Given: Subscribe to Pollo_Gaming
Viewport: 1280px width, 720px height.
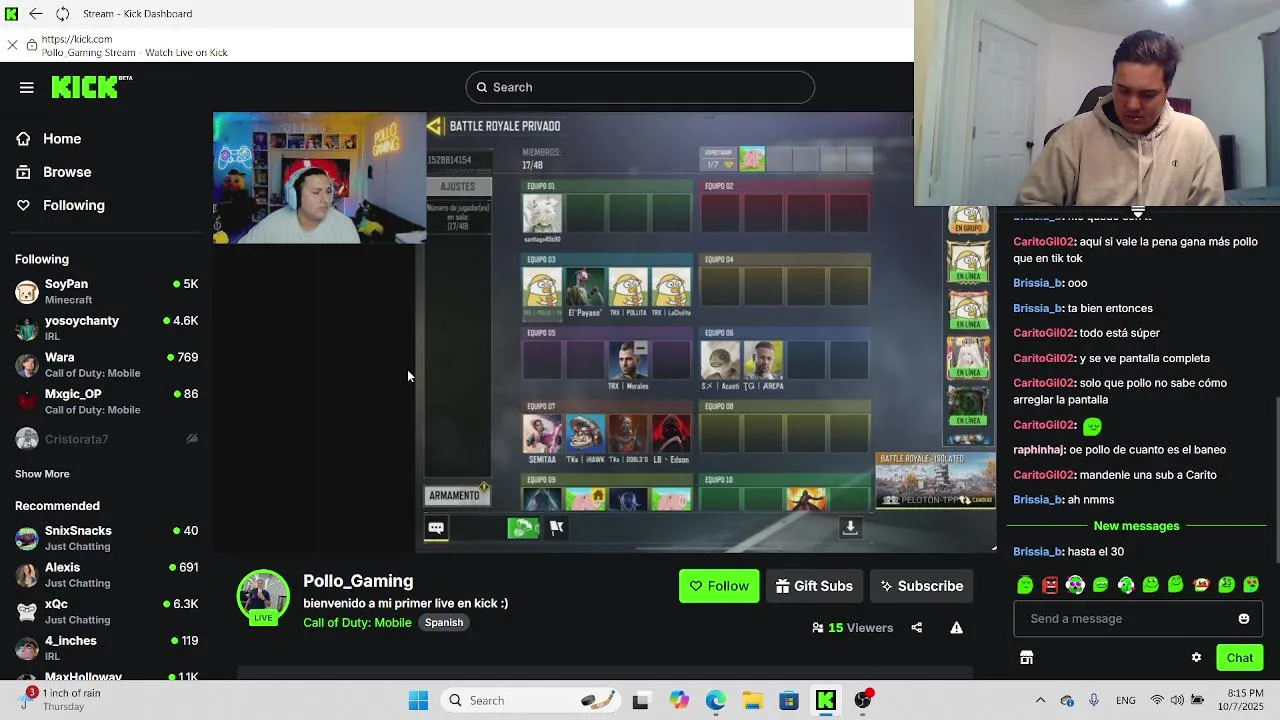Looking at the screenshot, I should pos(921,586).
